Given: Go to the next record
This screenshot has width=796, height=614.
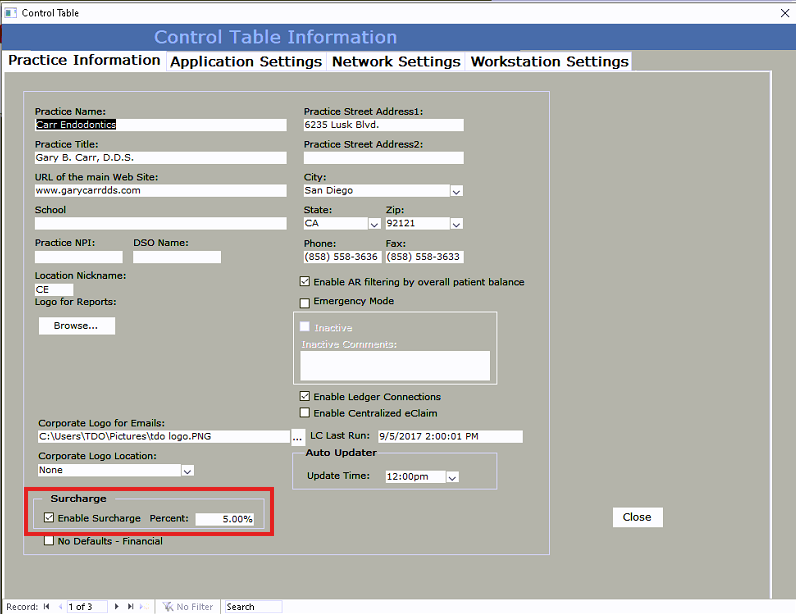Looking at the screenshot, I should (117, 606).
